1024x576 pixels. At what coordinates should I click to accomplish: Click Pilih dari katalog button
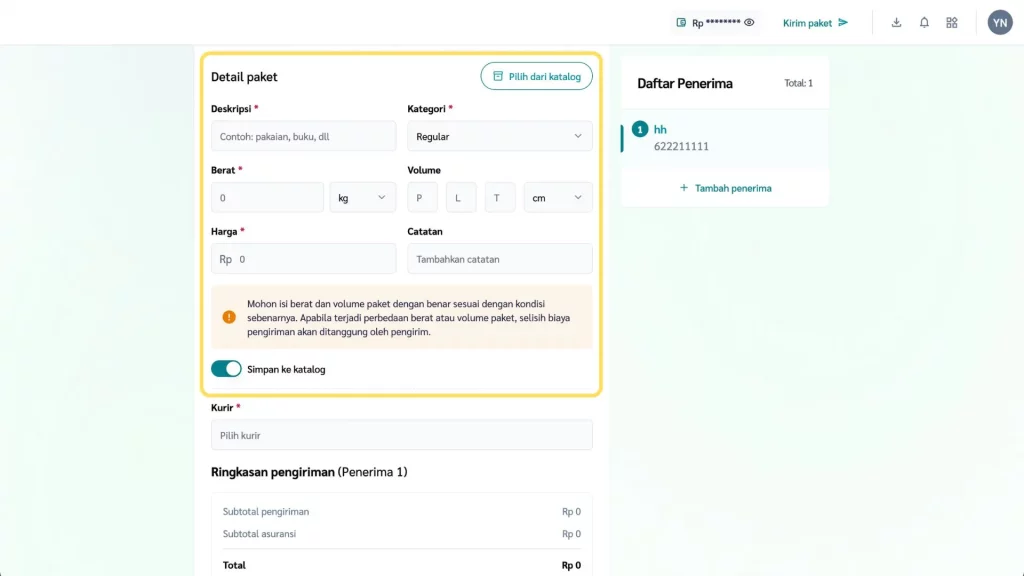click(x=536, y=76)
